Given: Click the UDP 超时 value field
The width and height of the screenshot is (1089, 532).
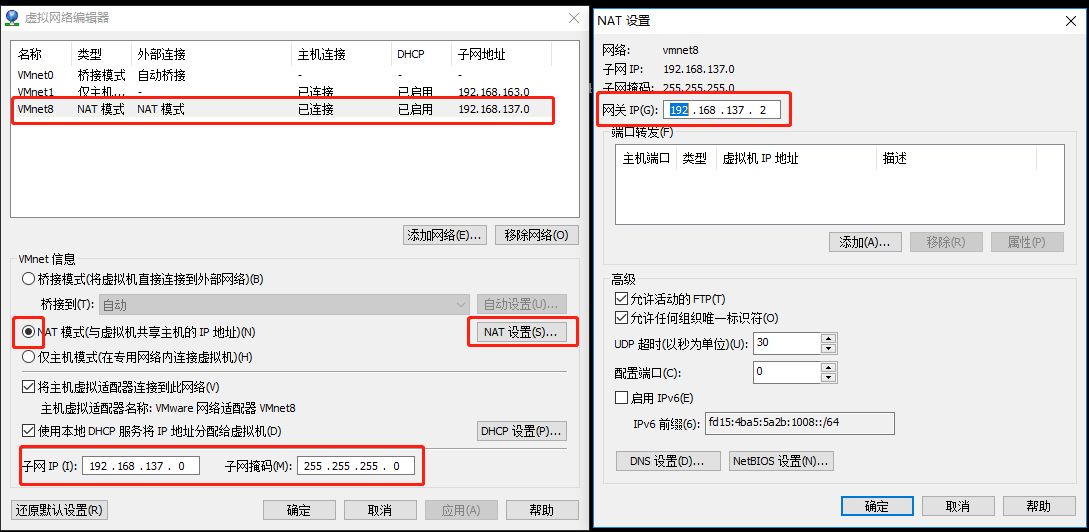Looking at the screenshot, I should (787, 343).
